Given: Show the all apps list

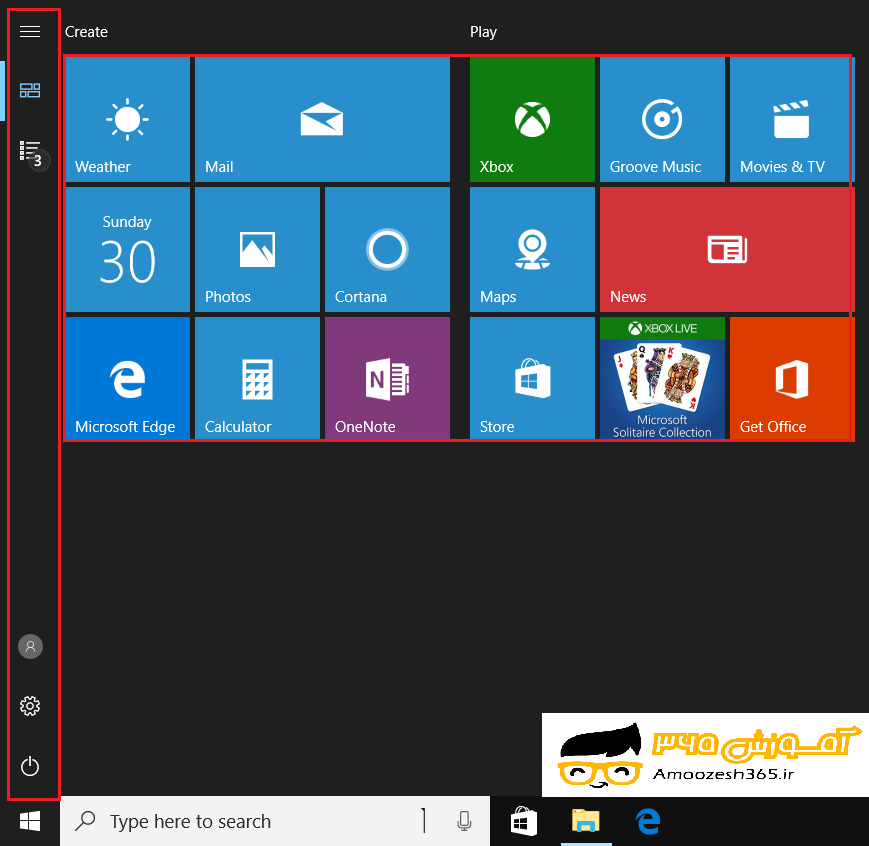Looking at the screenshot, I should pos(30,151).
